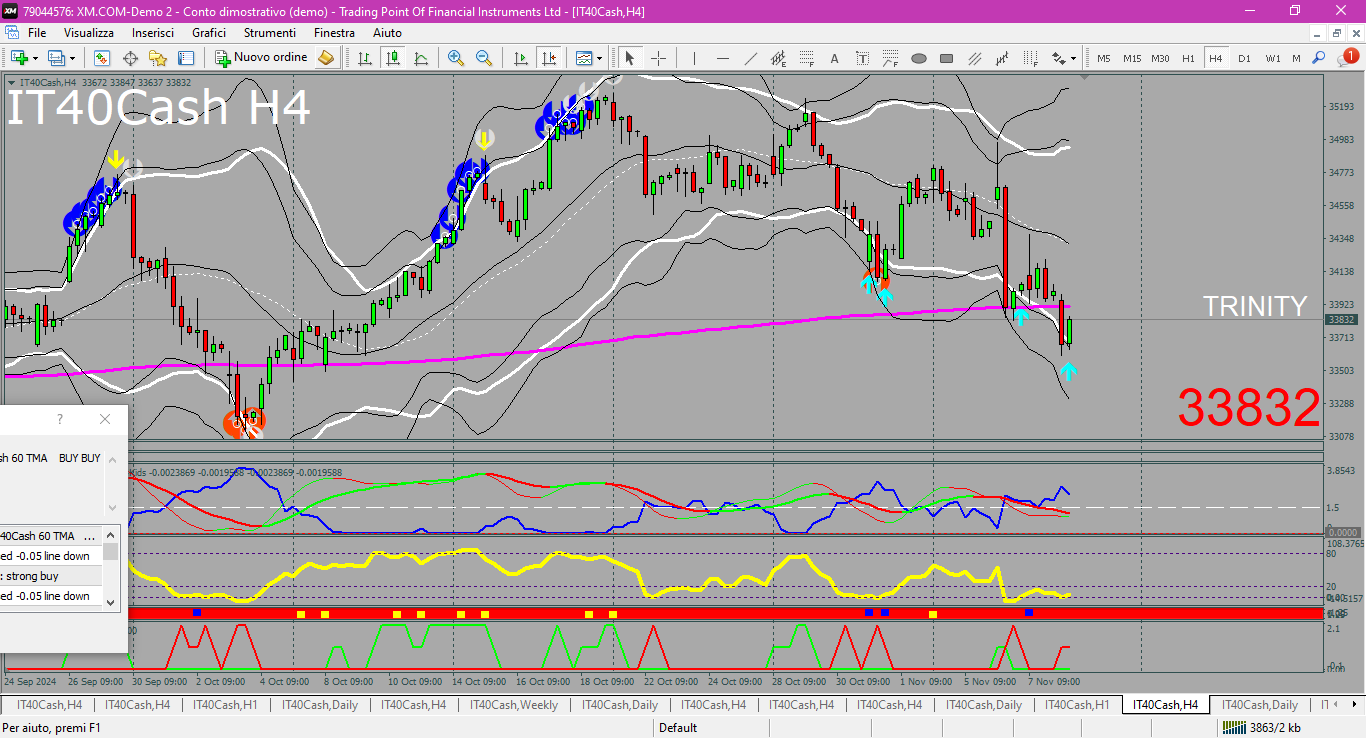Select the equidistant channel tool
1366x738 pixels.
778,58
